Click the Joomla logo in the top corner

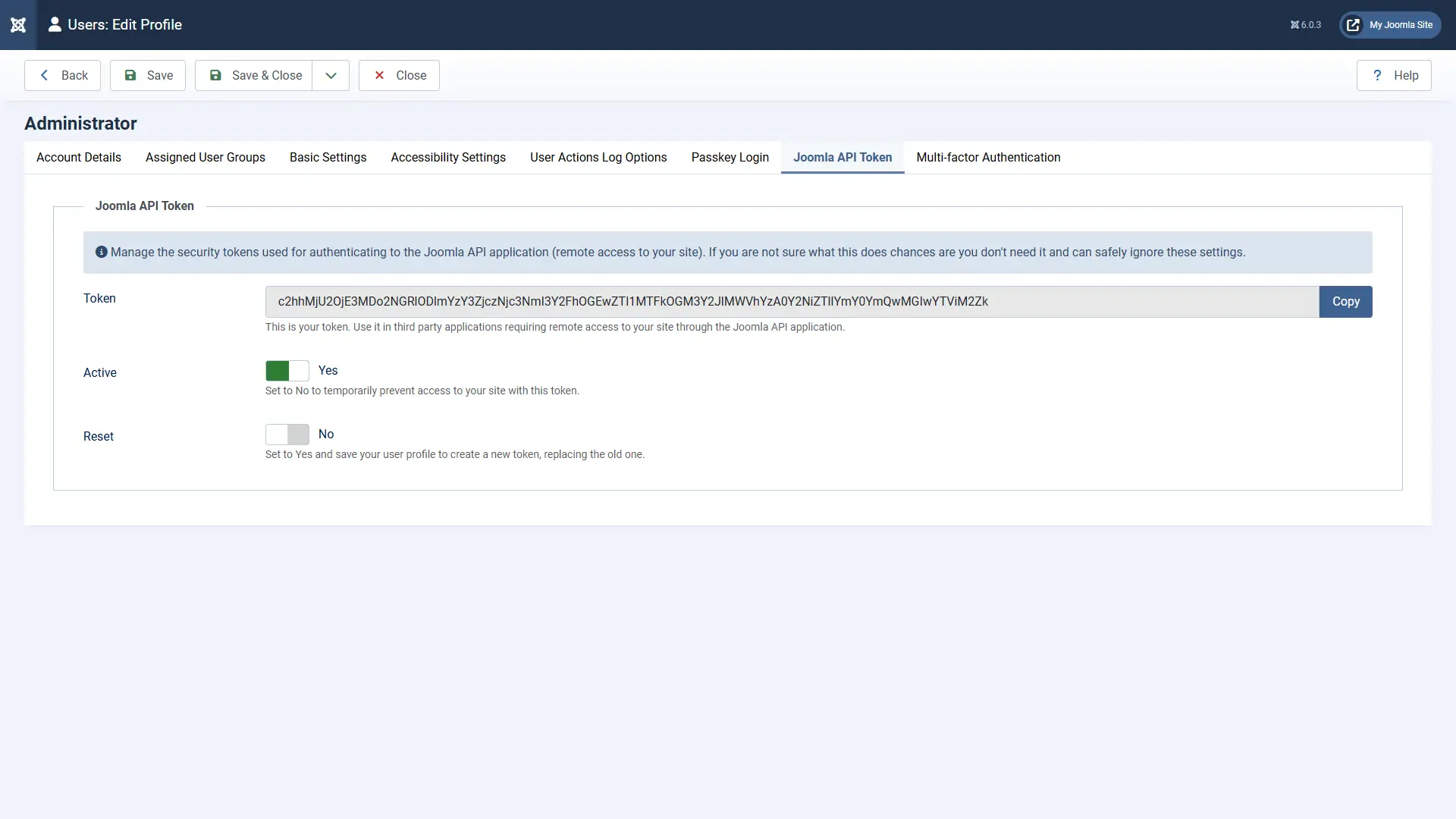point(17,24)
